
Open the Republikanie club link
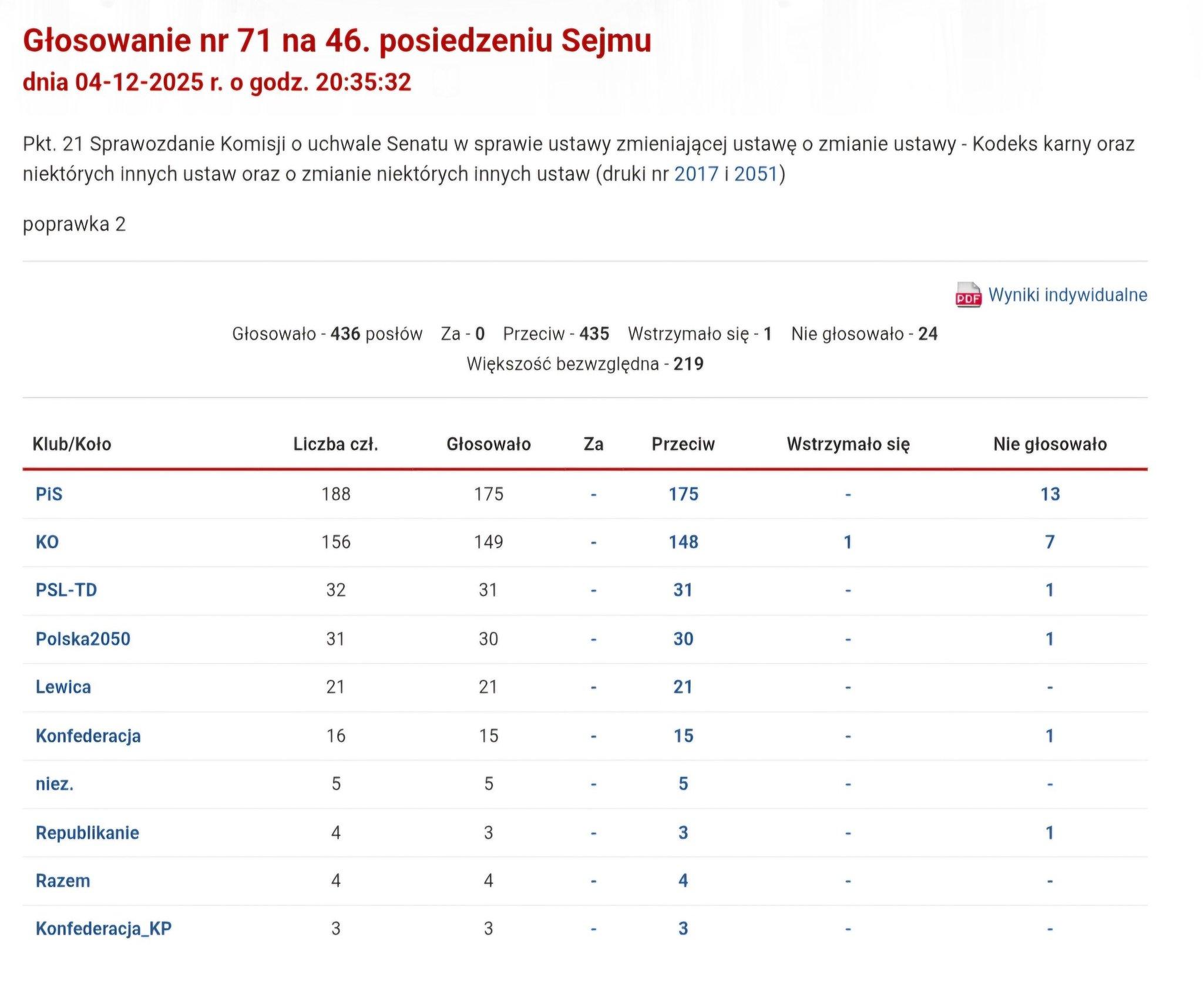(x=88, y=832)
